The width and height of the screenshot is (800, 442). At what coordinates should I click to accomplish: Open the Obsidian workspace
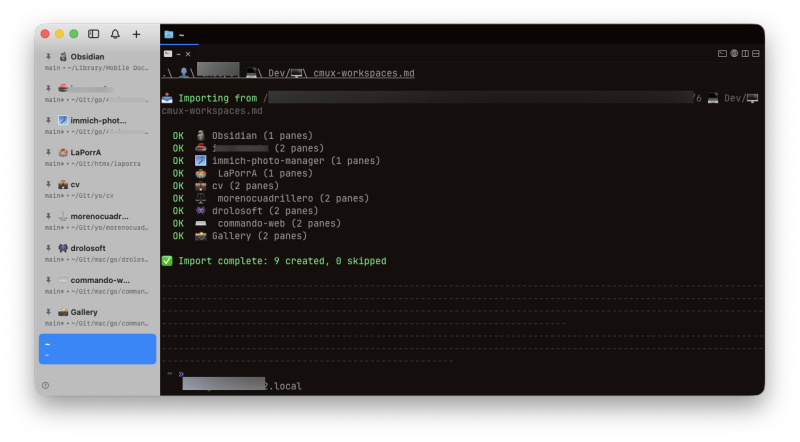[98, 62]
